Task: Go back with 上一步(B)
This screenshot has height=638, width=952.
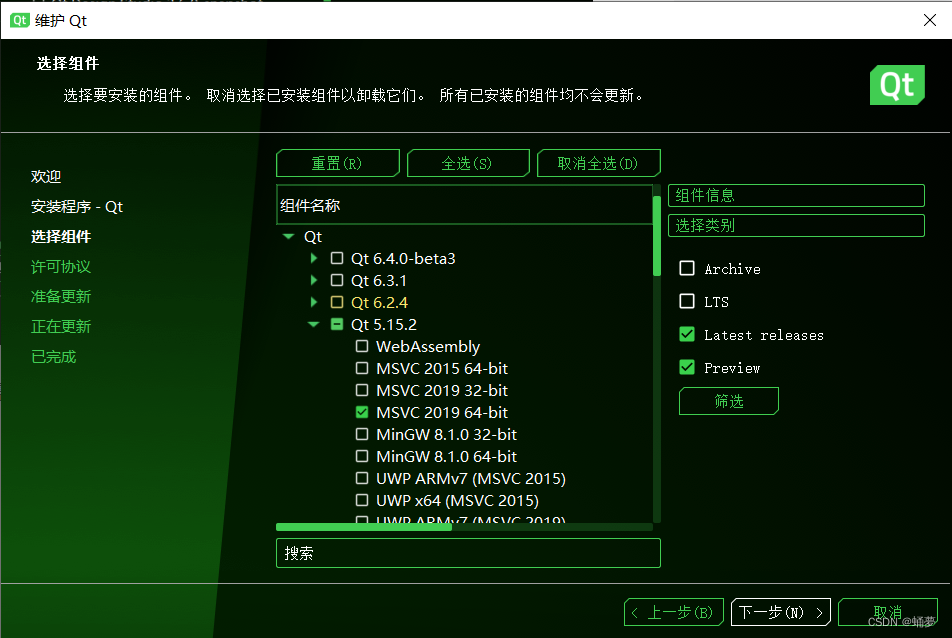Action: pos(673,612)
